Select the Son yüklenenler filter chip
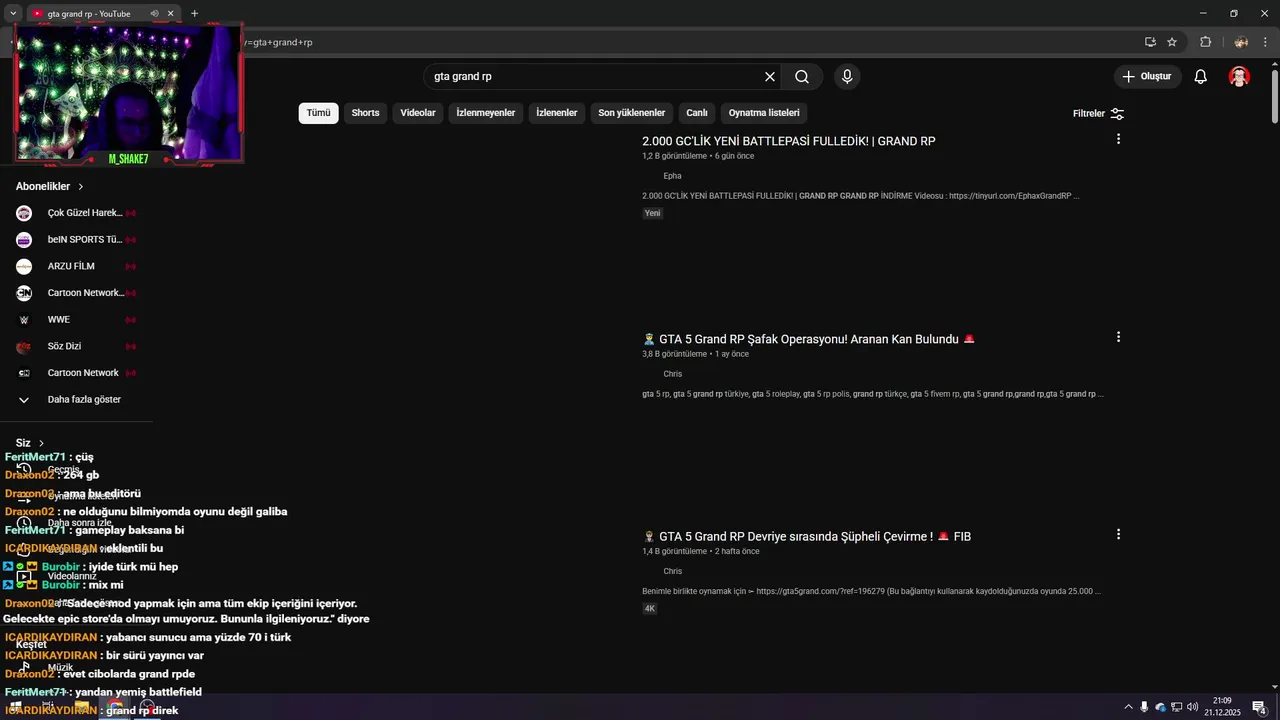The image size is (1280, 720). click(632, 113)
